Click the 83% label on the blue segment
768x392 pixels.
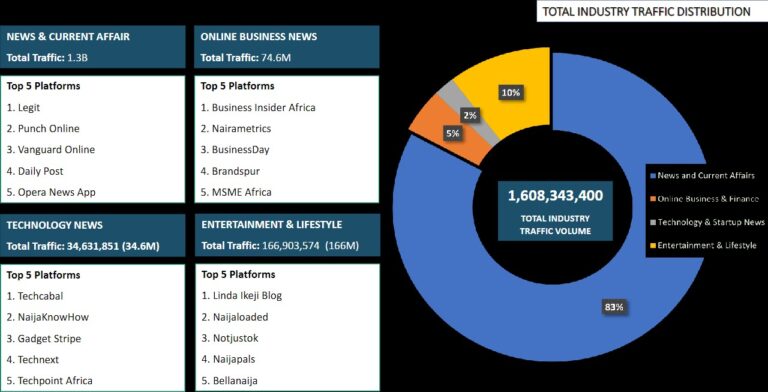click(614, 307)
